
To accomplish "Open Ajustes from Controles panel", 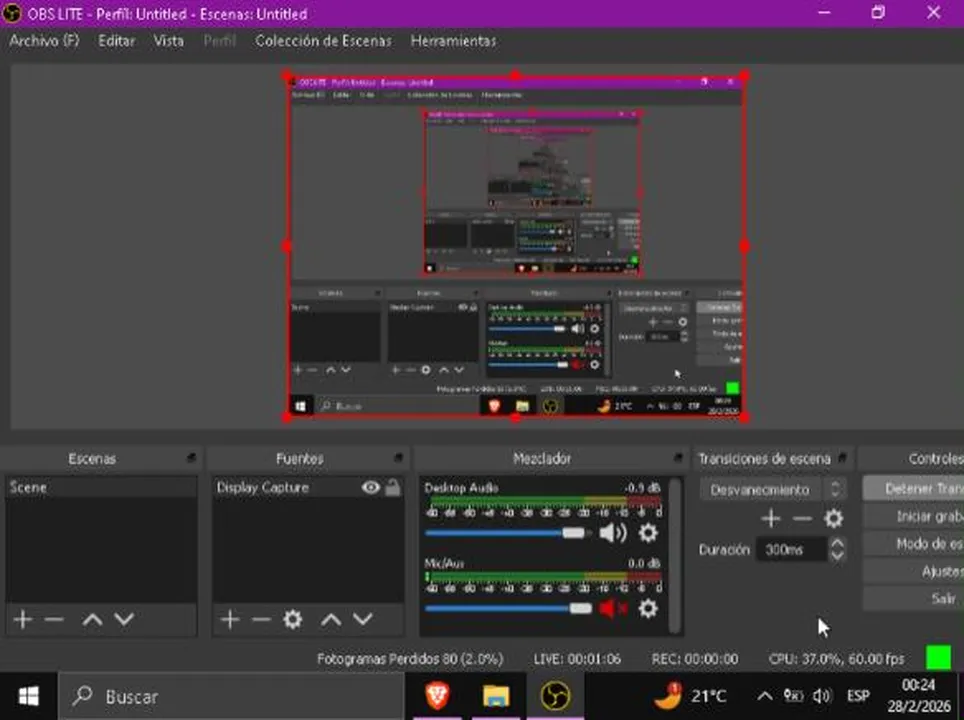I will click(x=914, y=571).
